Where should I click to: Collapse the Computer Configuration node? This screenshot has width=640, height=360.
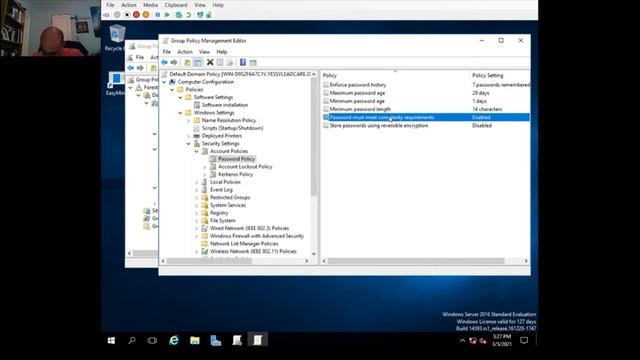[x=164, y=82]
